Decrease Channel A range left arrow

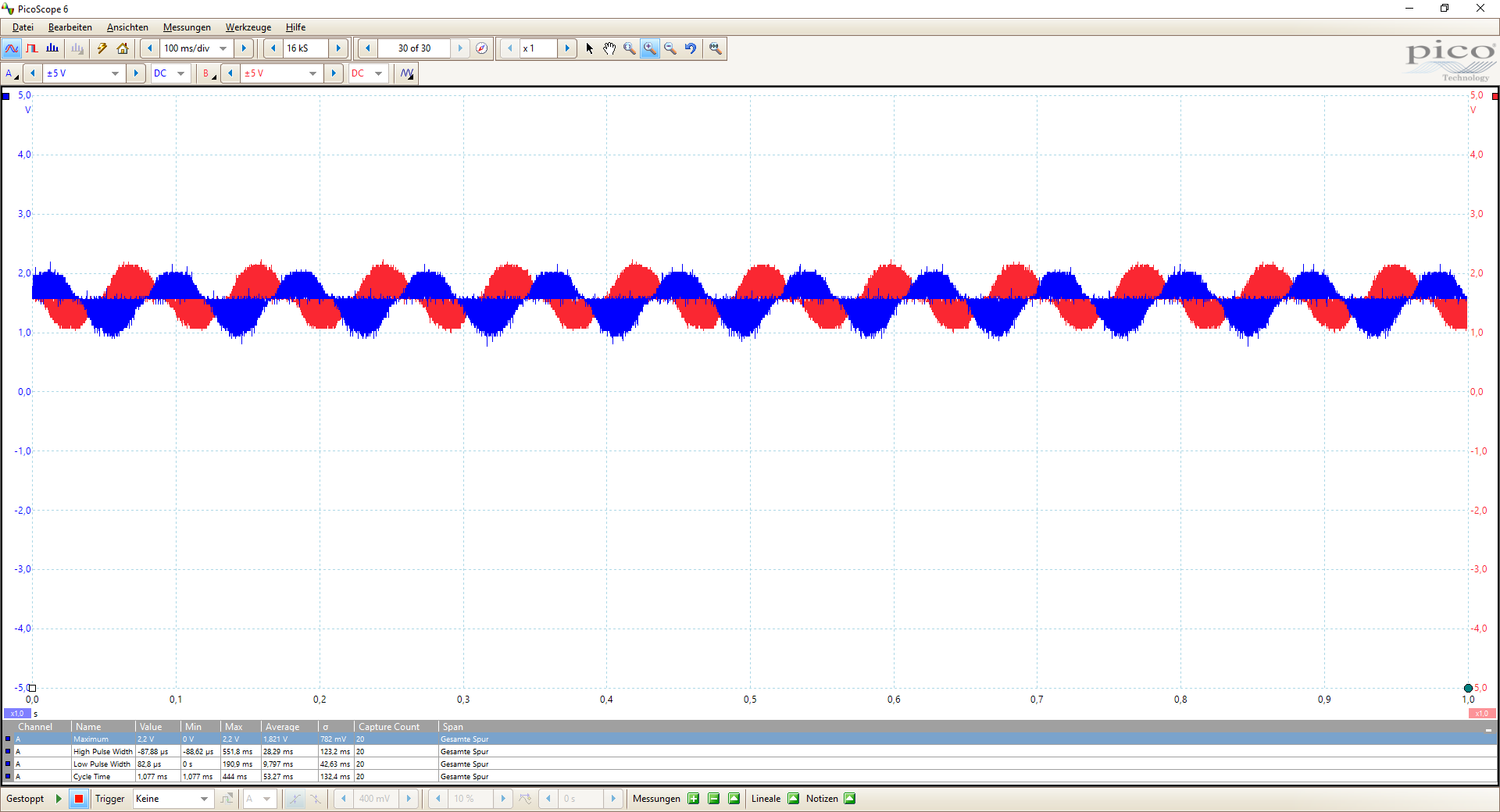point(33,73)
